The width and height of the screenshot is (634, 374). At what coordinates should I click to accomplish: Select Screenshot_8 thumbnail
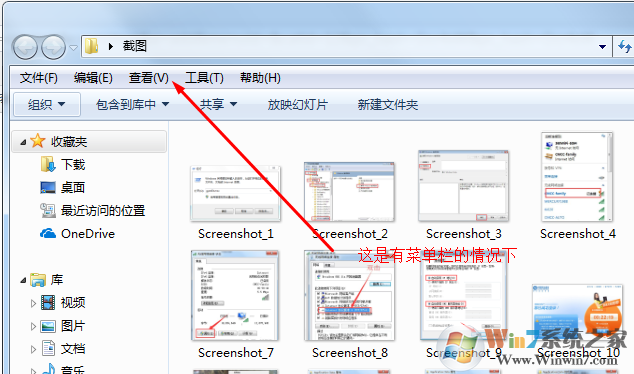349,296
